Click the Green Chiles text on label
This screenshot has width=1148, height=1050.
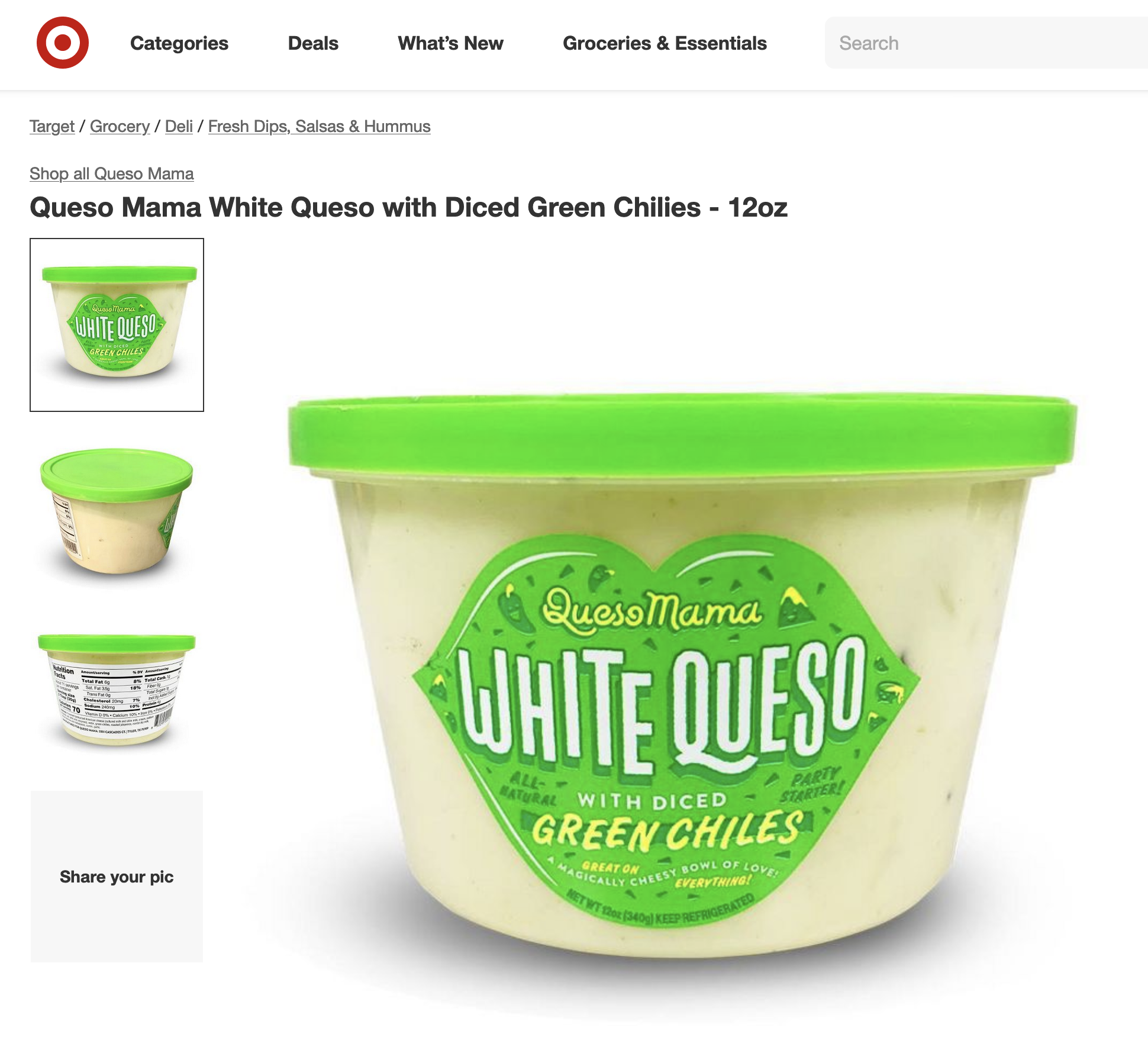click(667, 829)
